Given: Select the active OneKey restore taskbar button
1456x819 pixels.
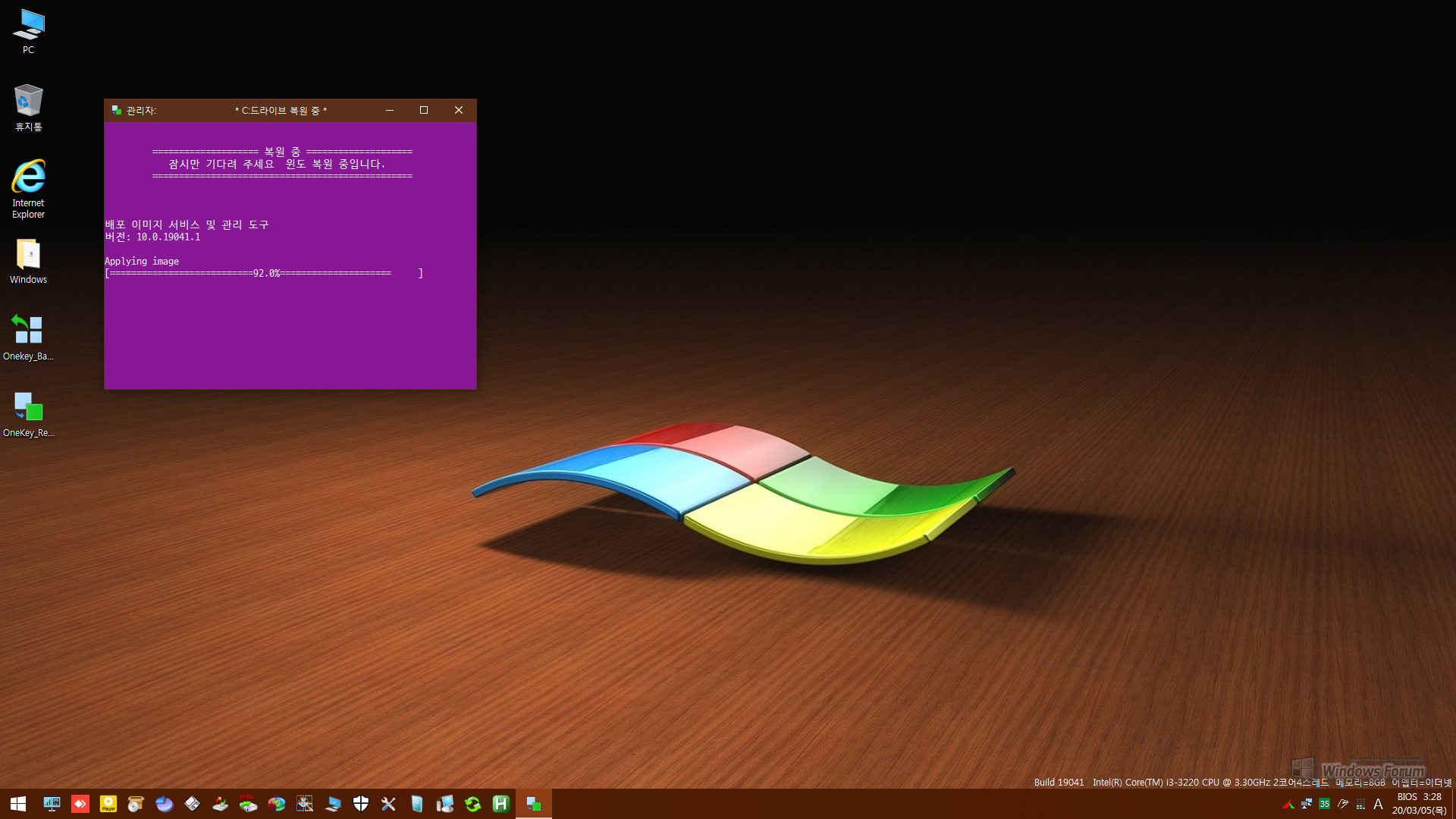Looking at the screenshot, I should coord(534,804).
